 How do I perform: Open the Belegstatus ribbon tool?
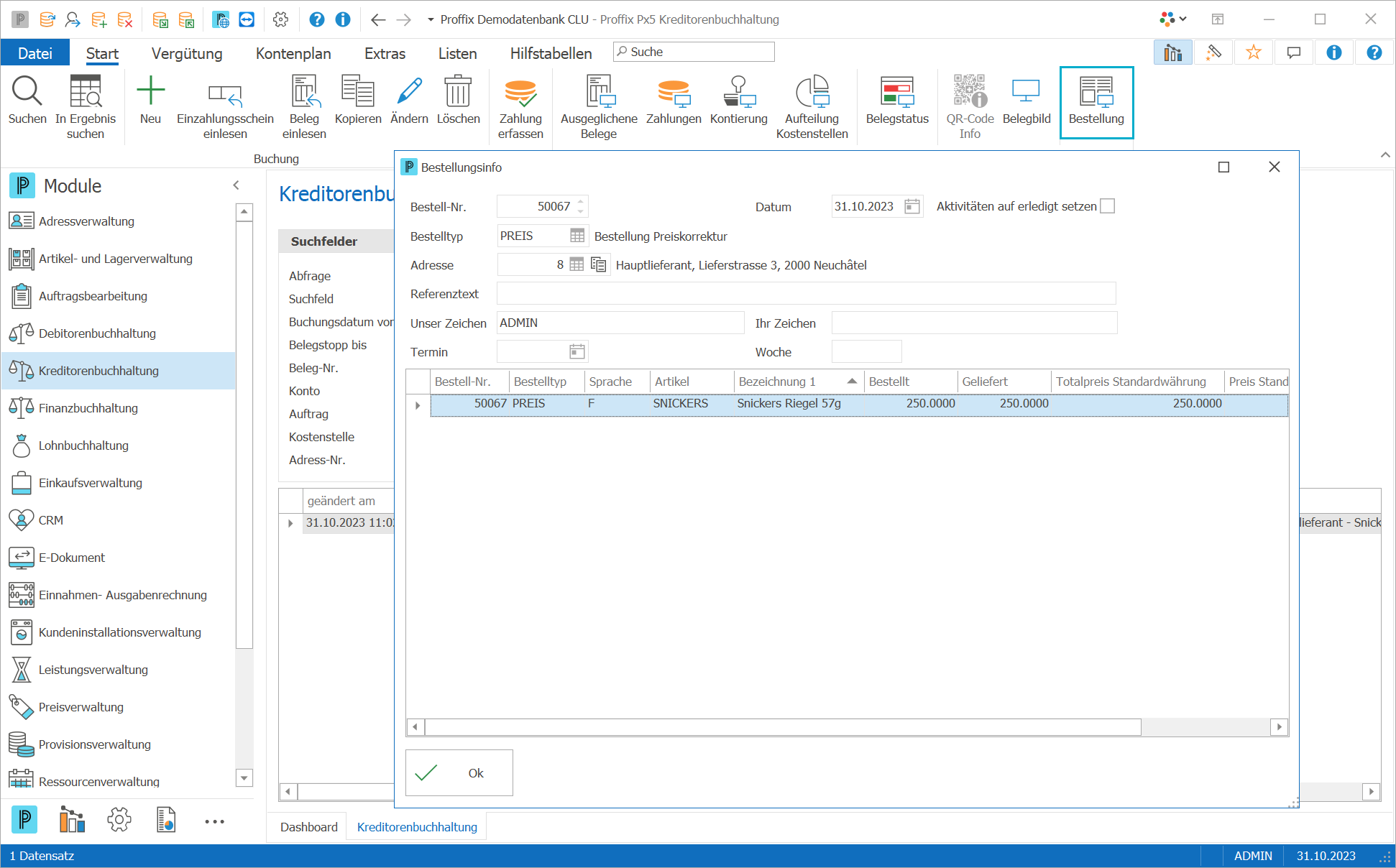click(897, 101)
